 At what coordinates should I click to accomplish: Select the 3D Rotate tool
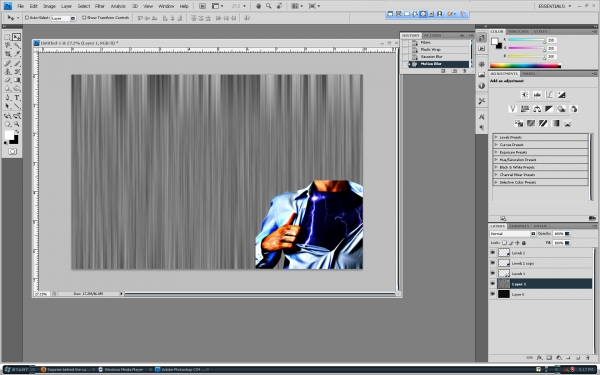tap(7, 116)
